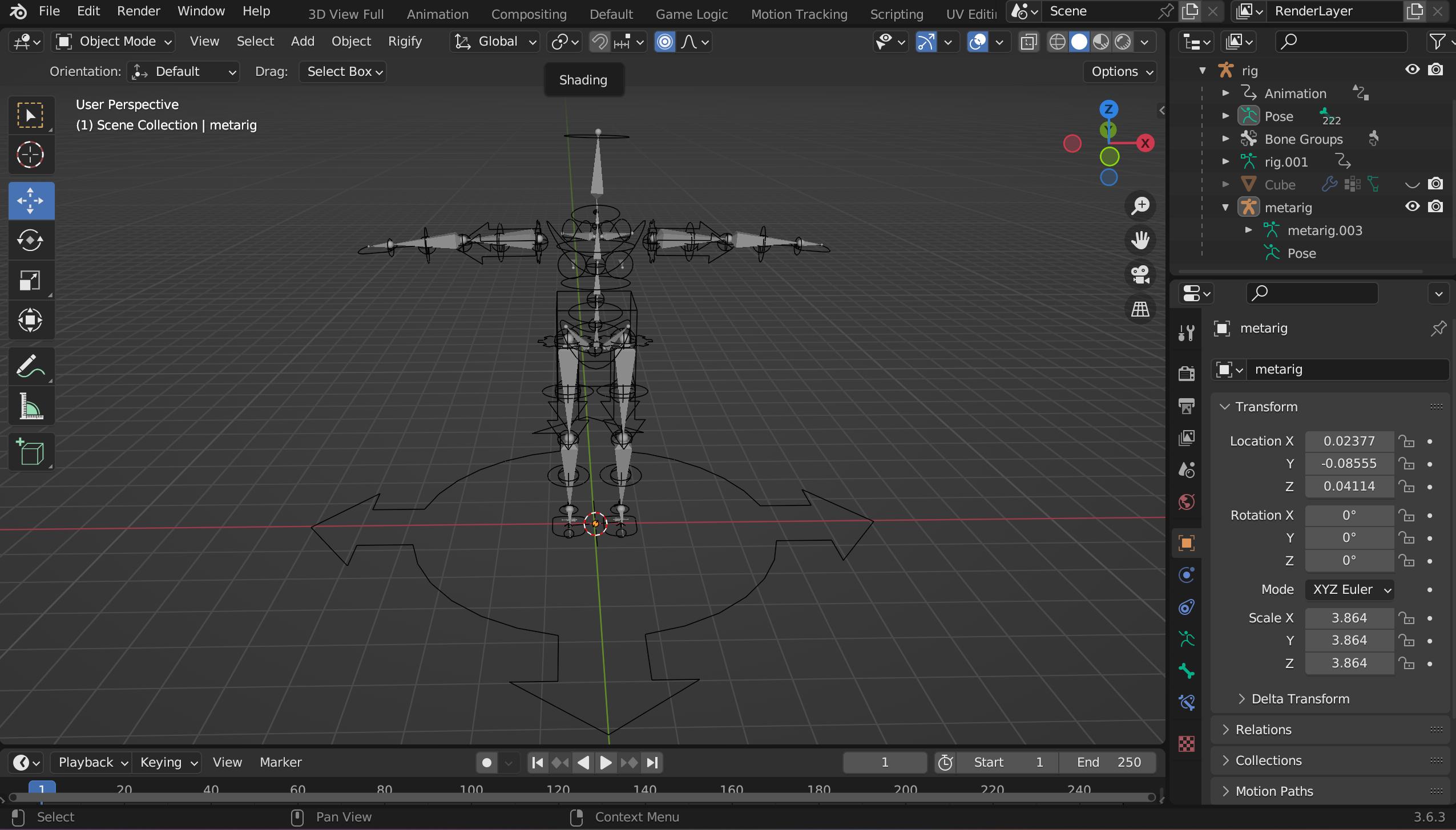The height and width of the screenshot is (830, 1456).
Task: Open the Orientation Default dropdown
Action: 183,72
